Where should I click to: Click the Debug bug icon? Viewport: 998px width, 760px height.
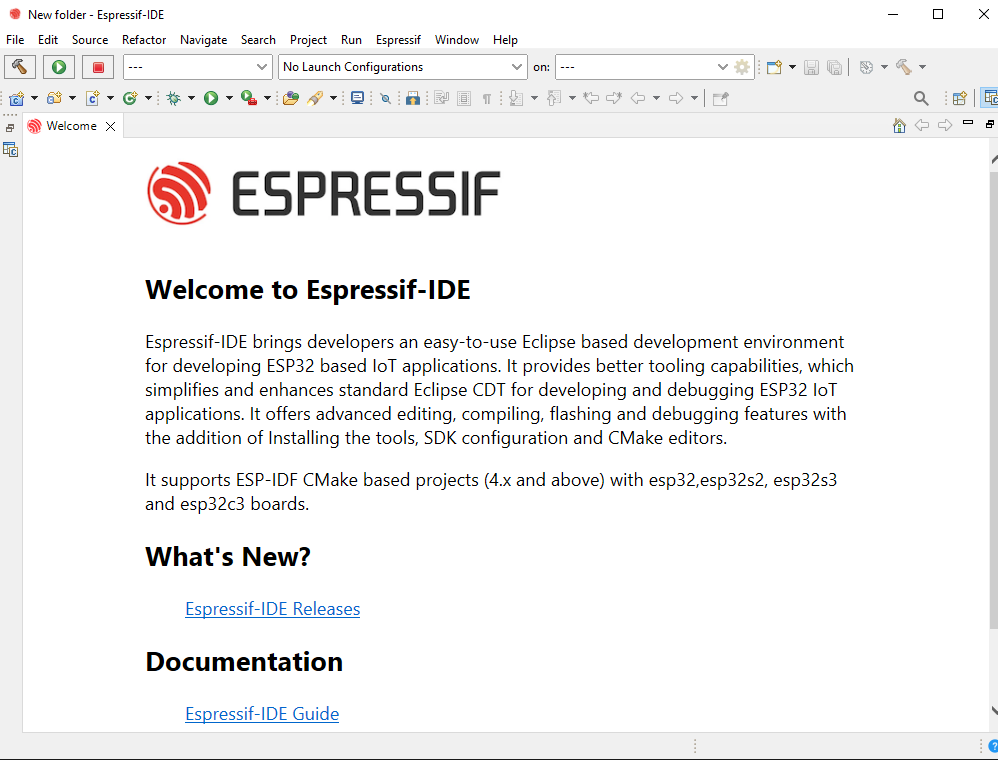(173, 98)
